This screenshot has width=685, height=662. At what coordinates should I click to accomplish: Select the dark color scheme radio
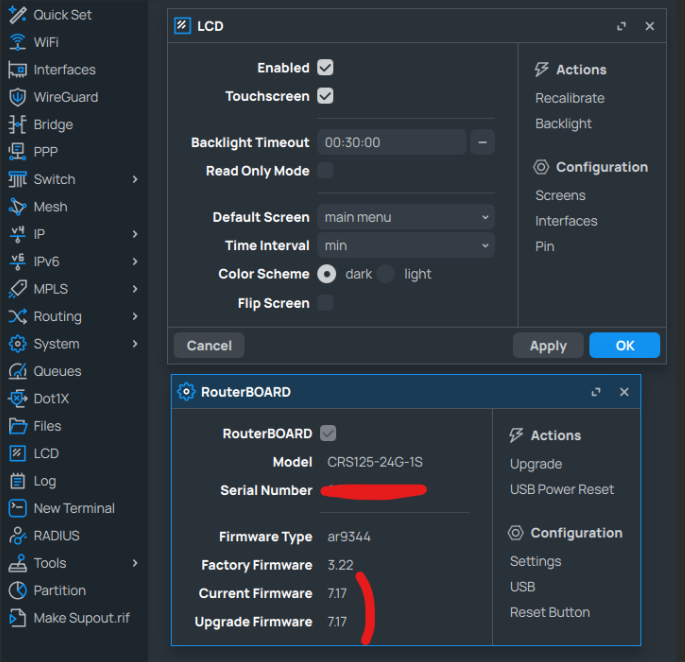326,274
